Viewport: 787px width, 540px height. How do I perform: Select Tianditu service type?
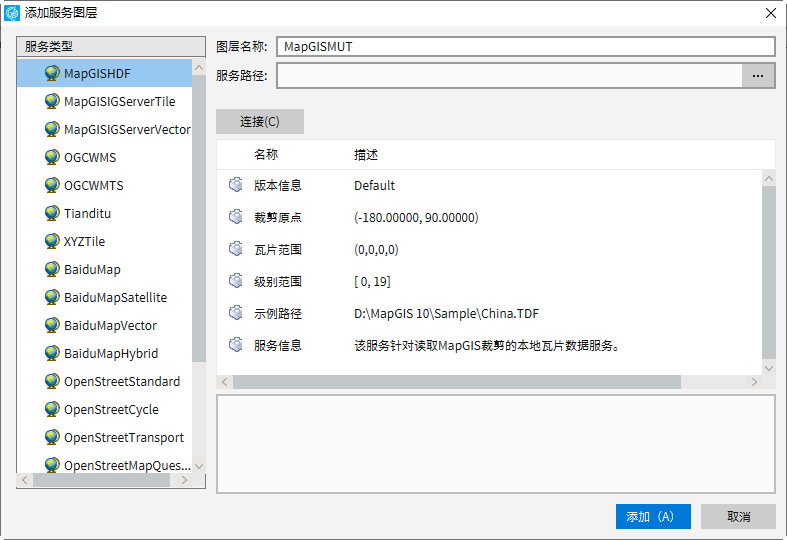point(104,213)
